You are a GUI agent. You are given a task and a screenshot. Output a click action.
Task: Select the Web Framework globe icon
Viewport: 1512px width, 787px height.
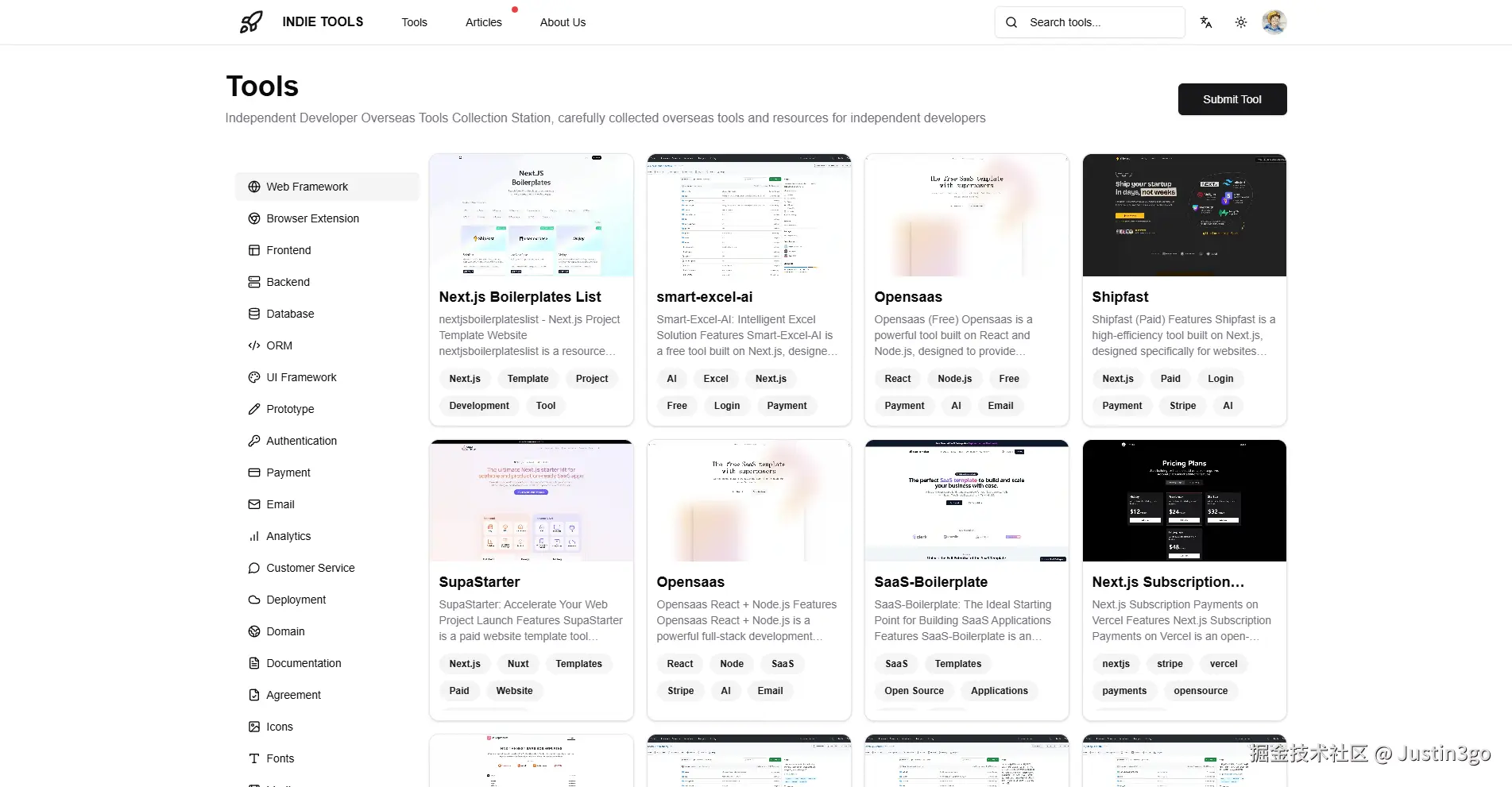pos(254,187)
